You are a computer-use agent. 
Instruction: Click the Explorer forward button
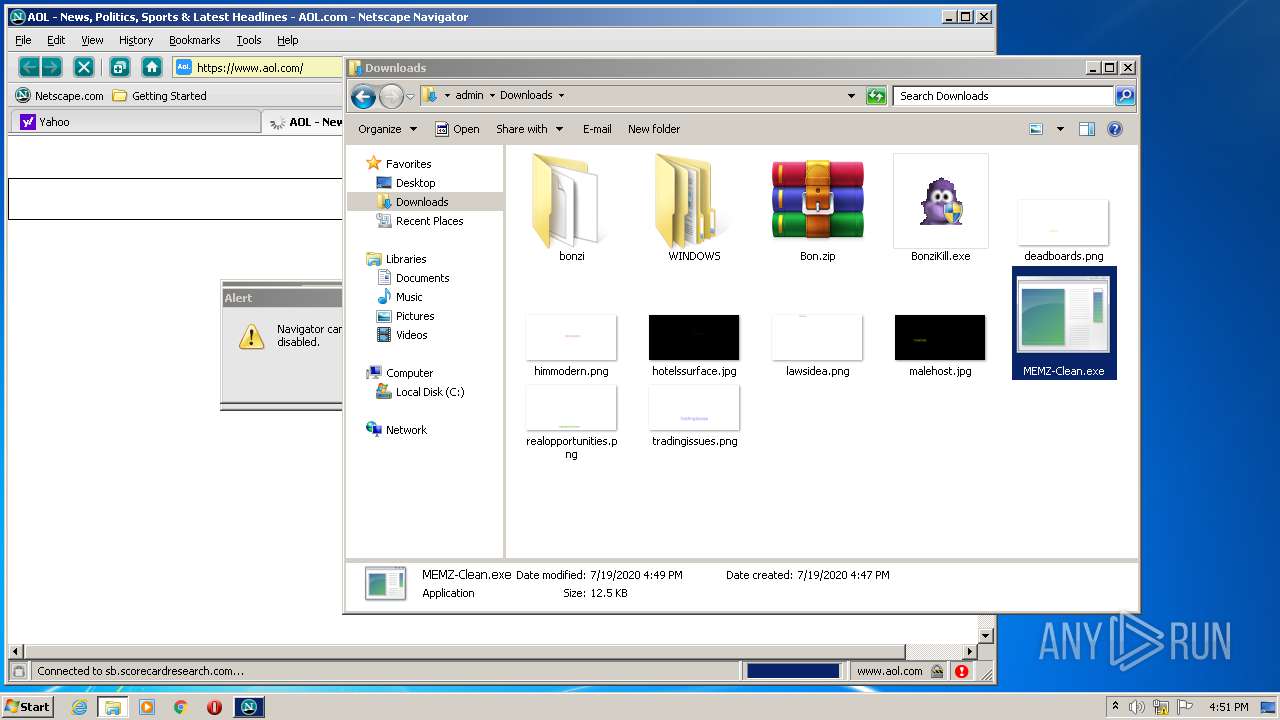[x=391, y=96]
